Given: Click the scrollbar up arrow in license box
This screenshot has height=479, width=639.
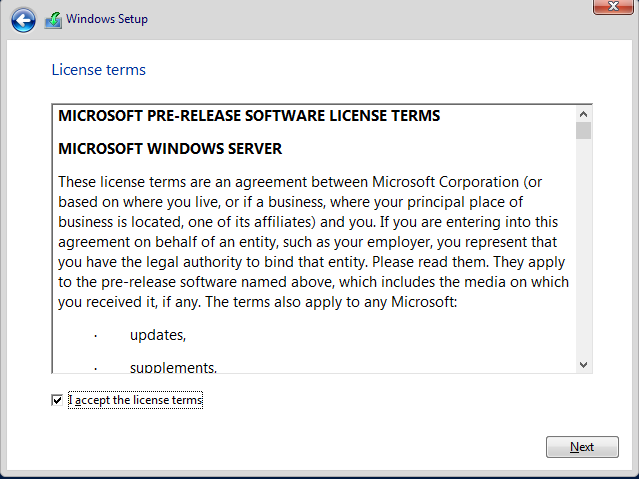Looking at the screenshot, I should click(x=583, y=114).
